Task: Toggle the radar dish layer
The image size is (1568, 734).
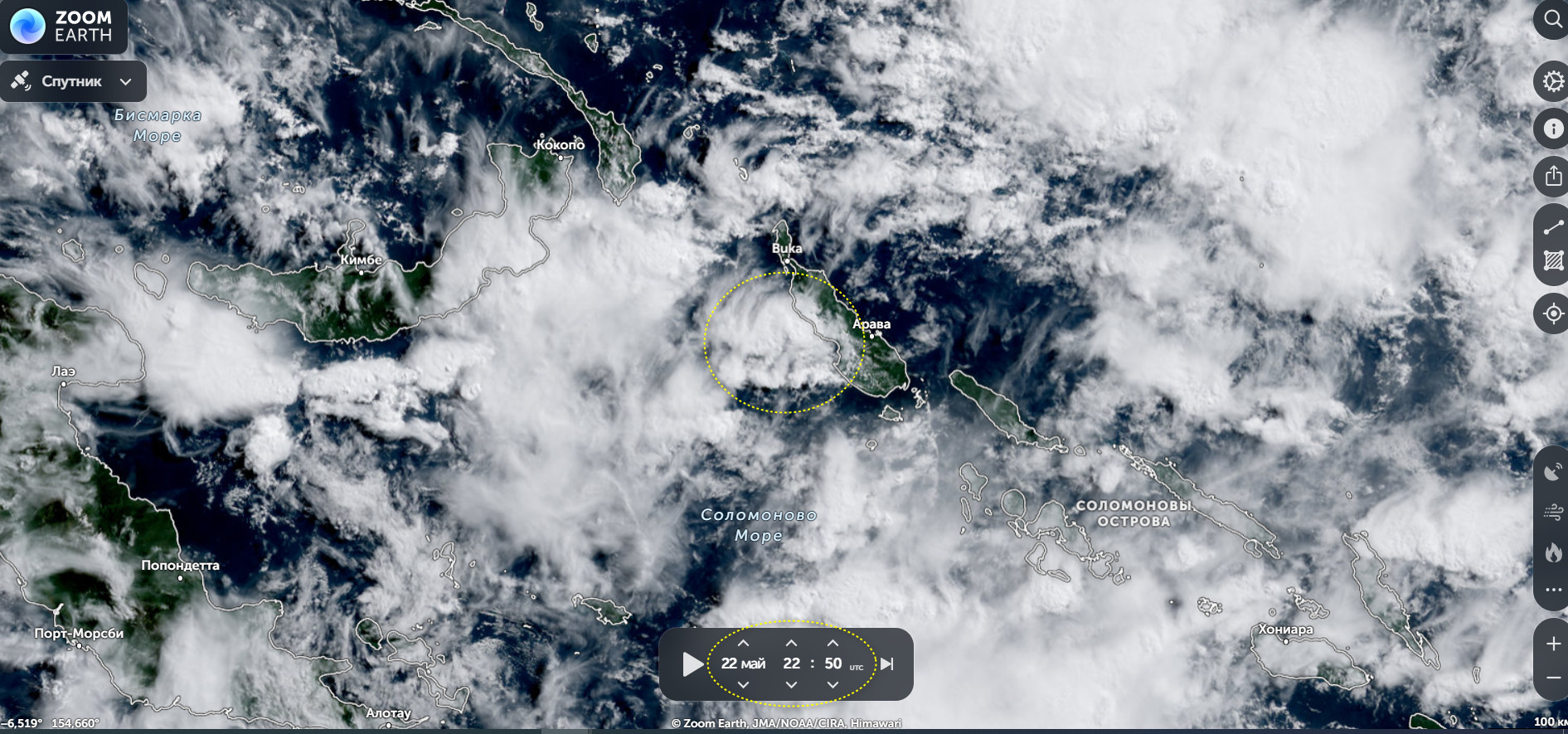Action: point(1552,471)
